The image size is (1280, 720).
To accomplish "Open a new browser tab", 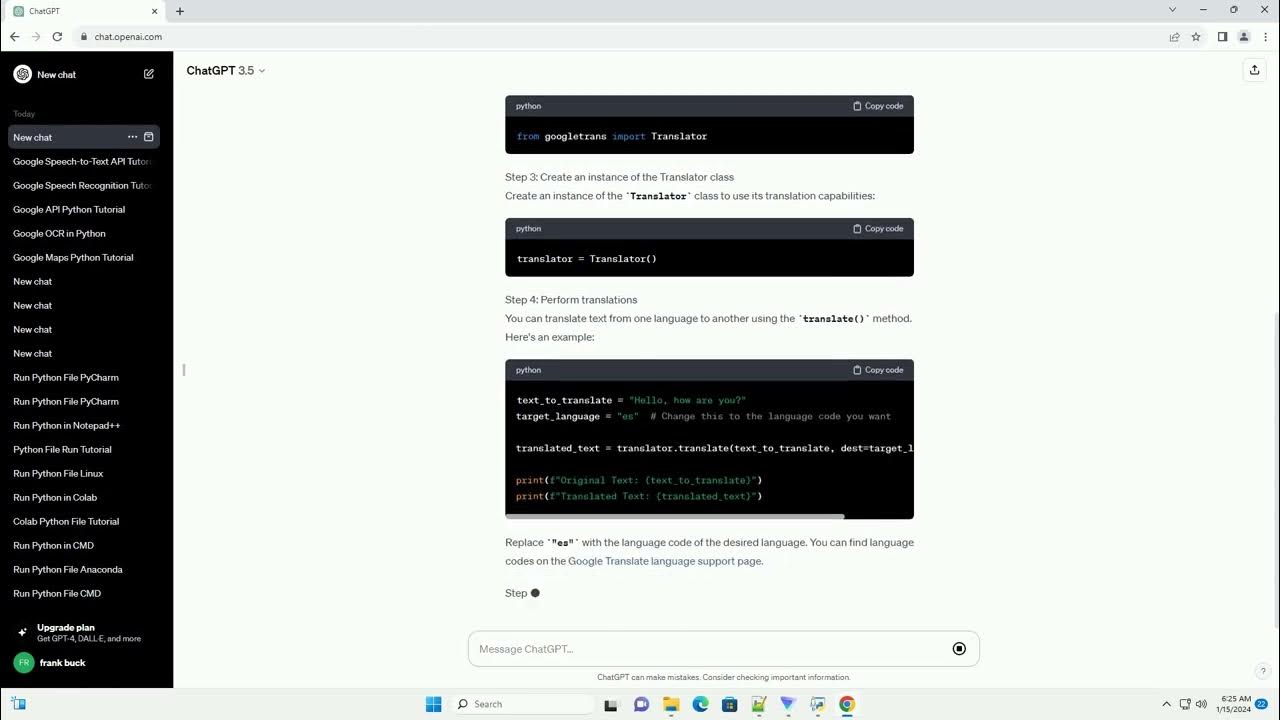I will tap(180, 11).
